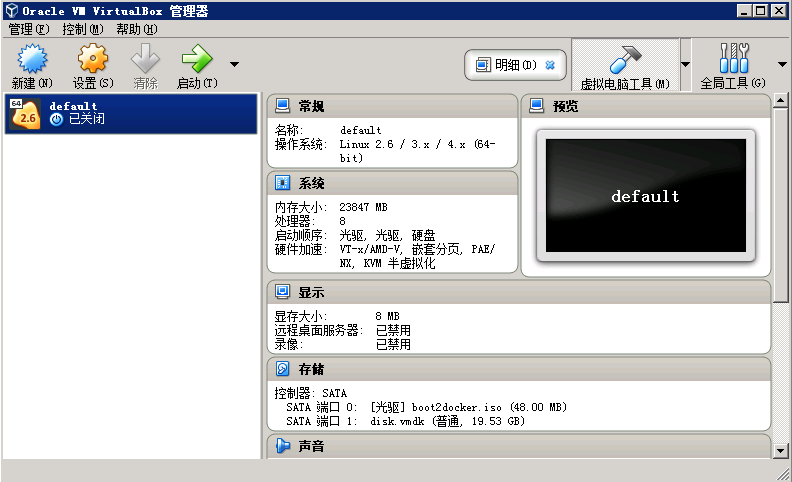Open the 系统 (System) section header
This screenshot has width=792, height=482.
pos(392,183)
